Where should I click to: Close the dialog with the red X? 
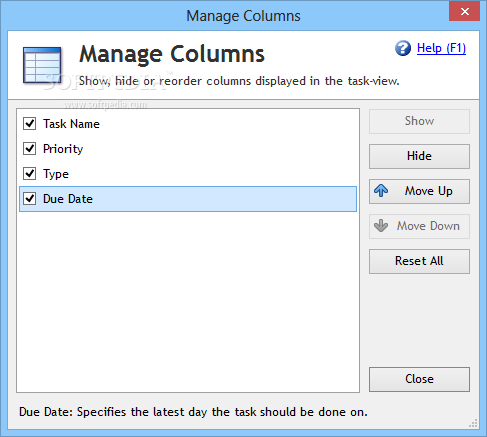(x=464, y=12)
